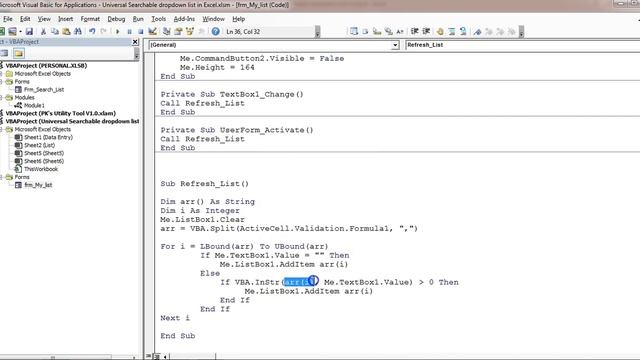Select ThisWorkbook in project tree
Viewport: 640px width, 360px height.
click(41, 169)
